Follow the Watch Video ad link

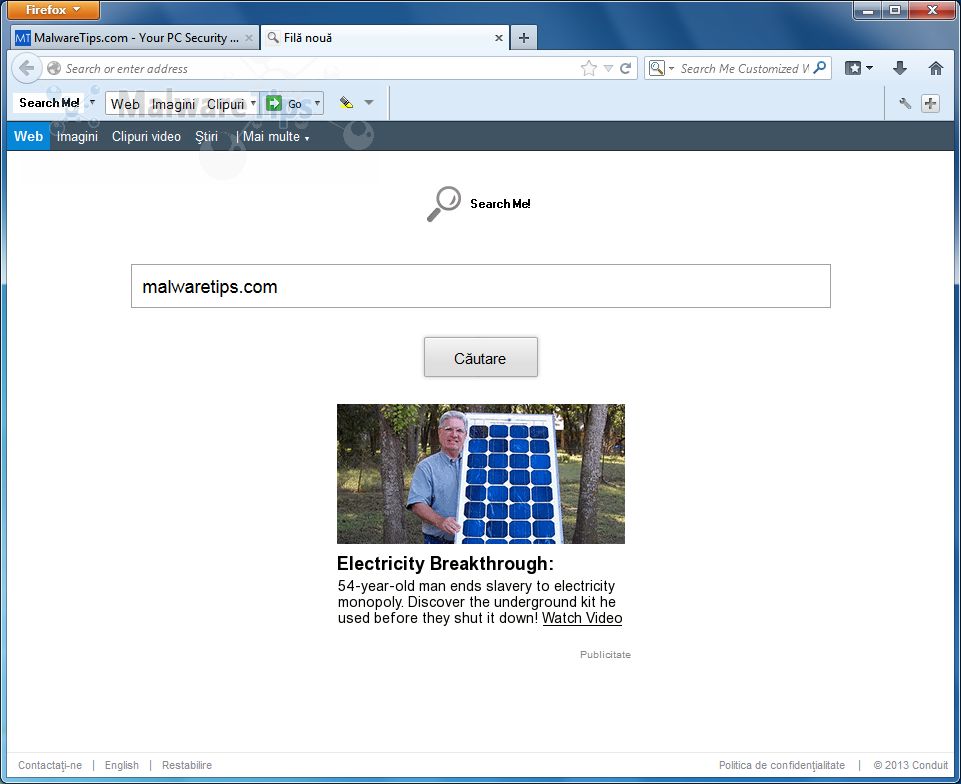click(x=582, y=618)
